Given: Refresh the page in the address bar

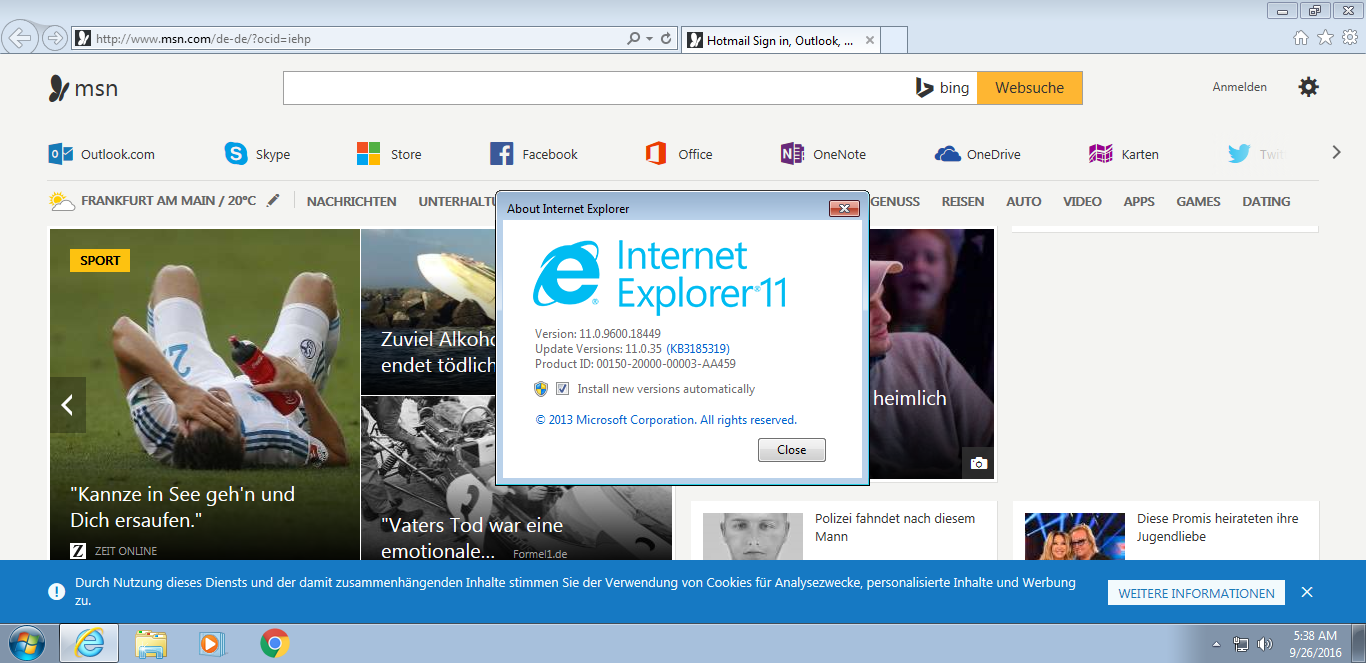Looking at the screenshot, I should coord(666,39).
